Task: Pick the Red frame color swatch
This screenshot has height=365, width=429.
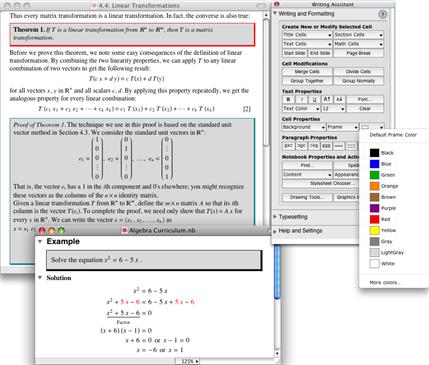Action: point(375,219)
